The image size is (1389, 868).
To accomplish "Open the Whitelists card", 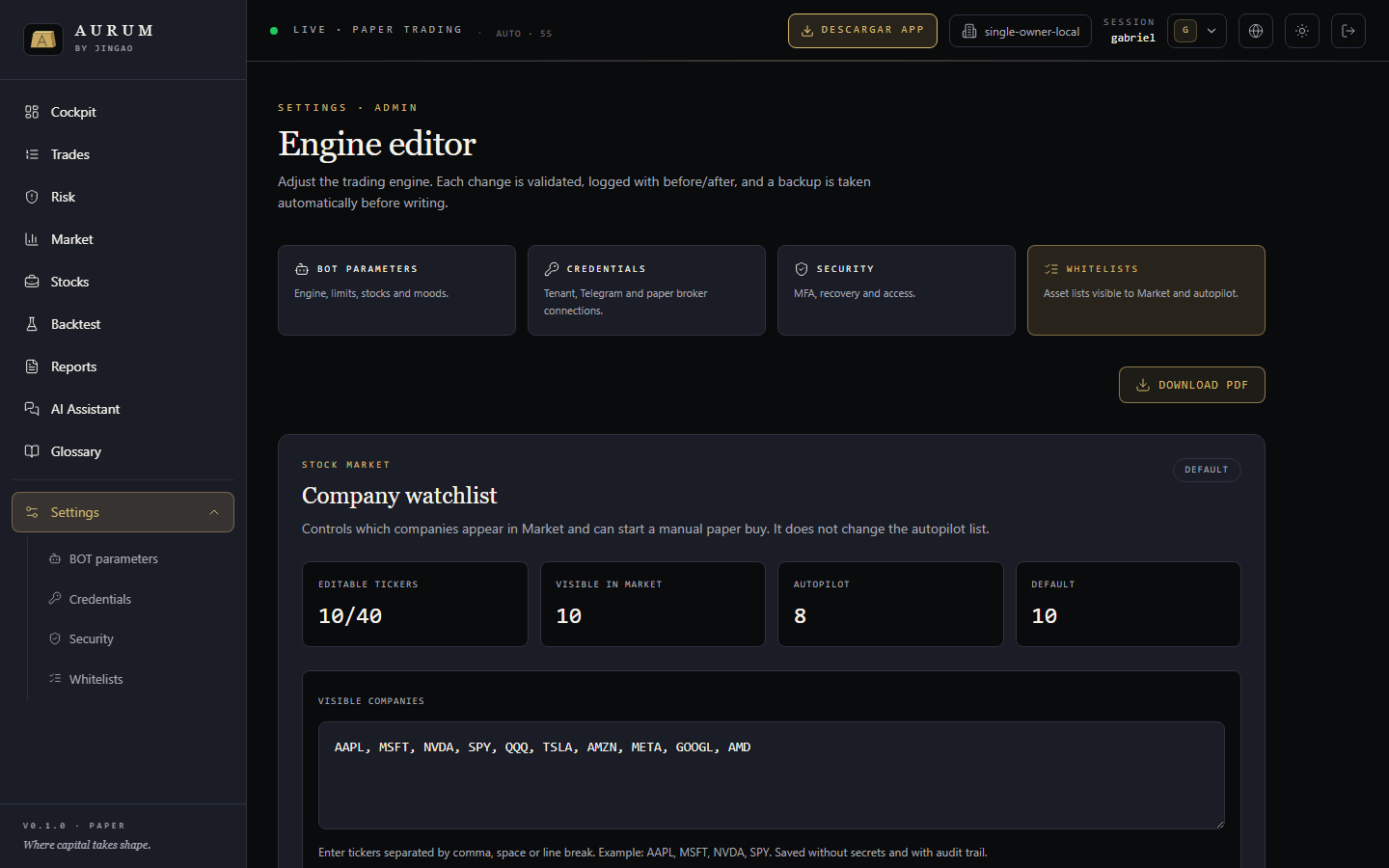I will [x=1146, y=290].
